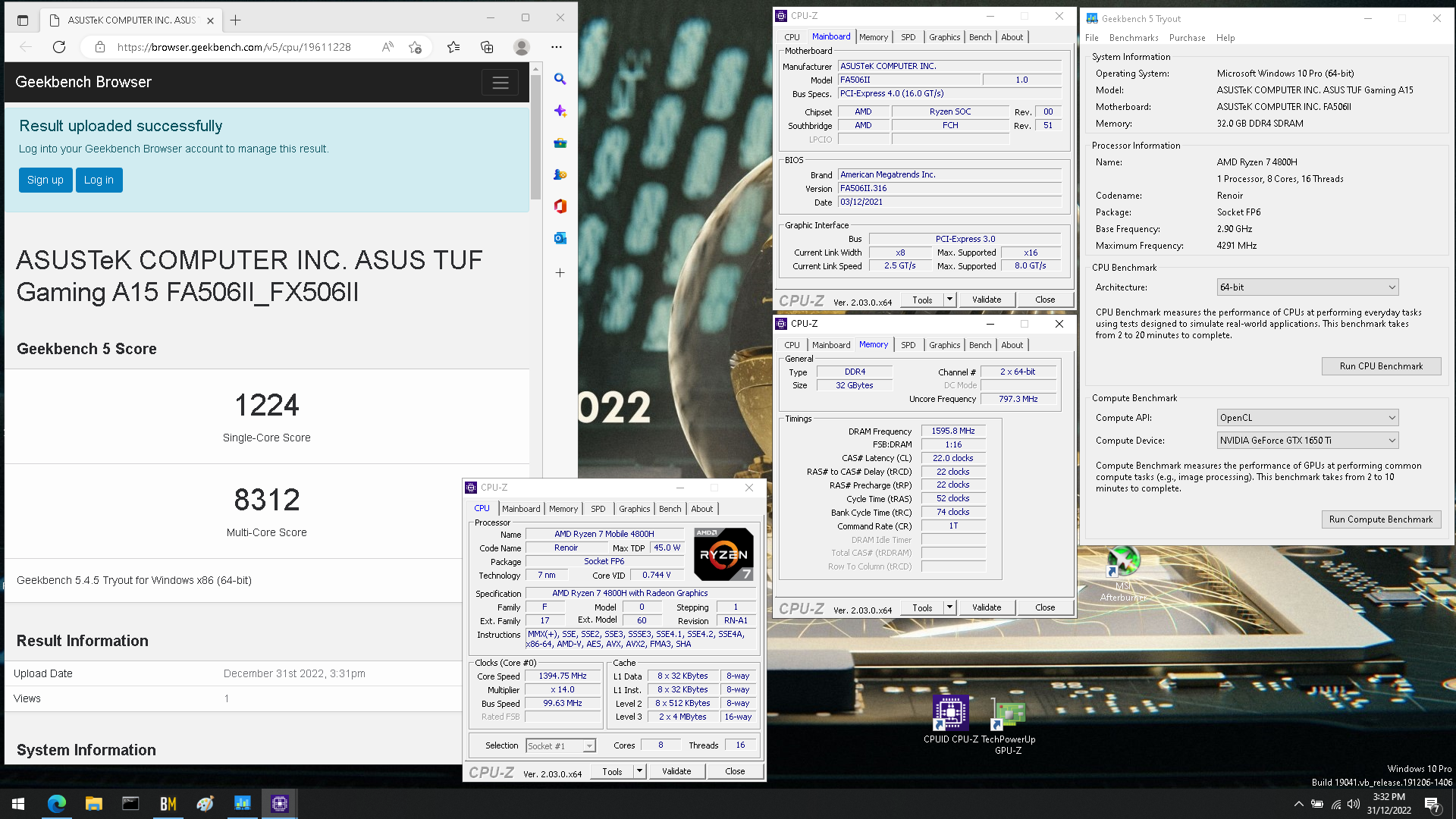Click Tools button in CPU-Z Mainboard window

coord(922,300)
